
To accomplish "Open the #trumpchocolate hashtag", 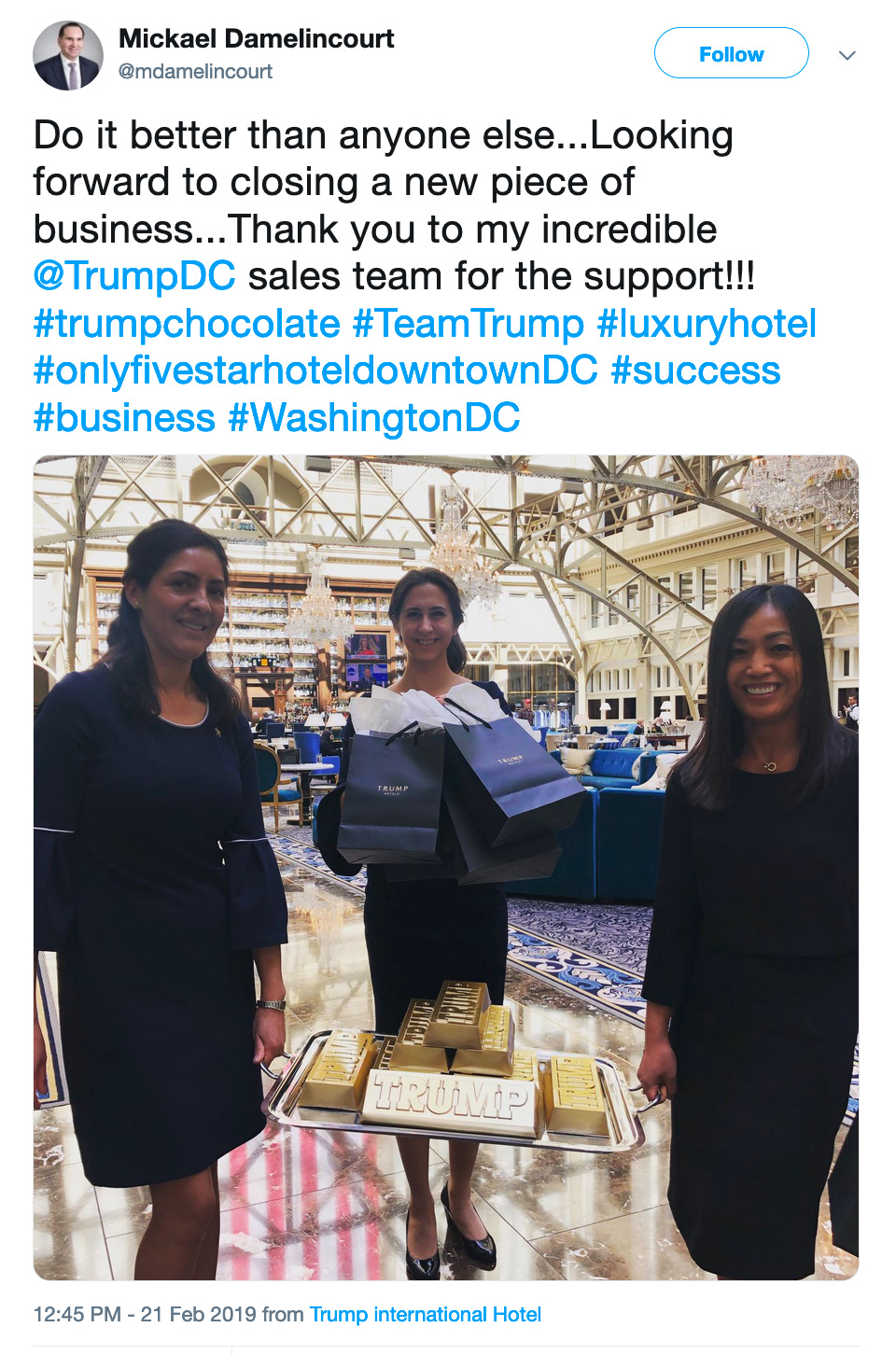I will [x=187, y=324].
